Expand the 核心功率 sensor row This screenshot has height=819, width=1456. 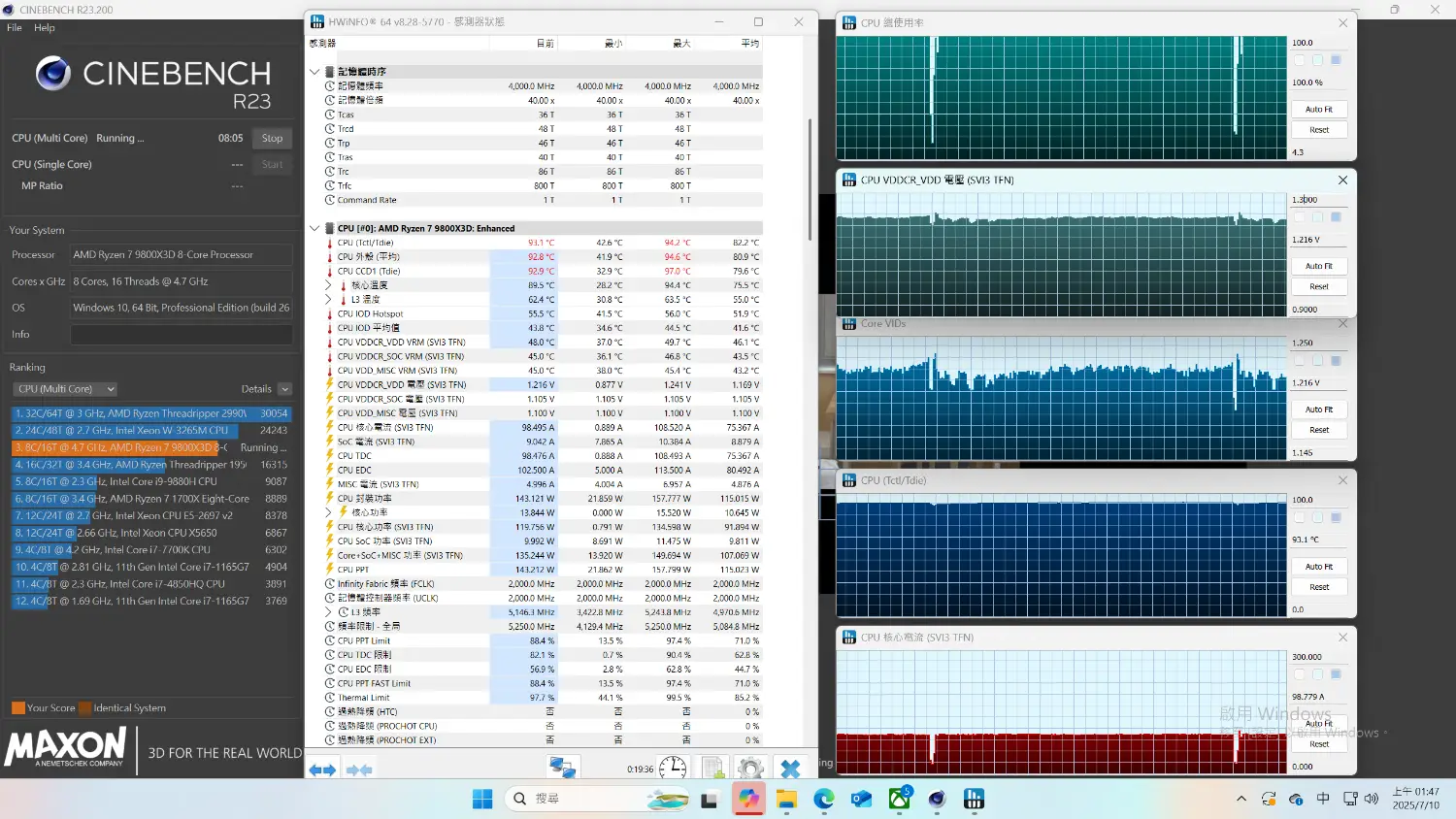pyautogui.click(x=328, y=512)
